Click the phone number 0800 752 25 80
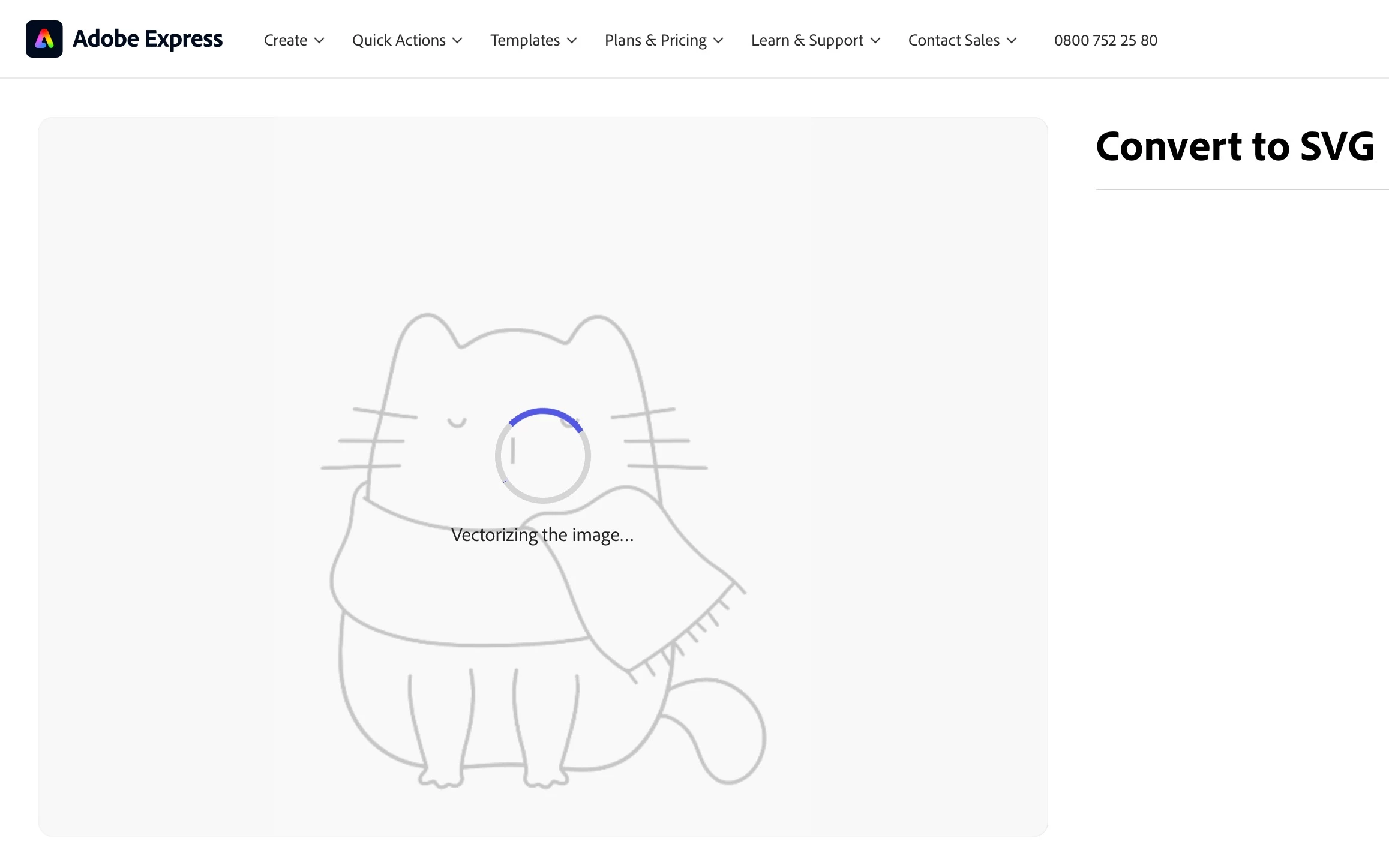This screenshot has height=868, width=1389. click(1105, 40)
